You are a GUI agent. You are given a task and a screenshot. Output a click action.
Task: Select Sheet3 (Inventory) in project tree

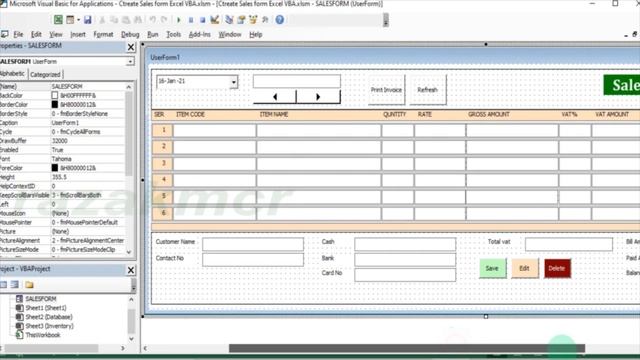tap(49, 326)
